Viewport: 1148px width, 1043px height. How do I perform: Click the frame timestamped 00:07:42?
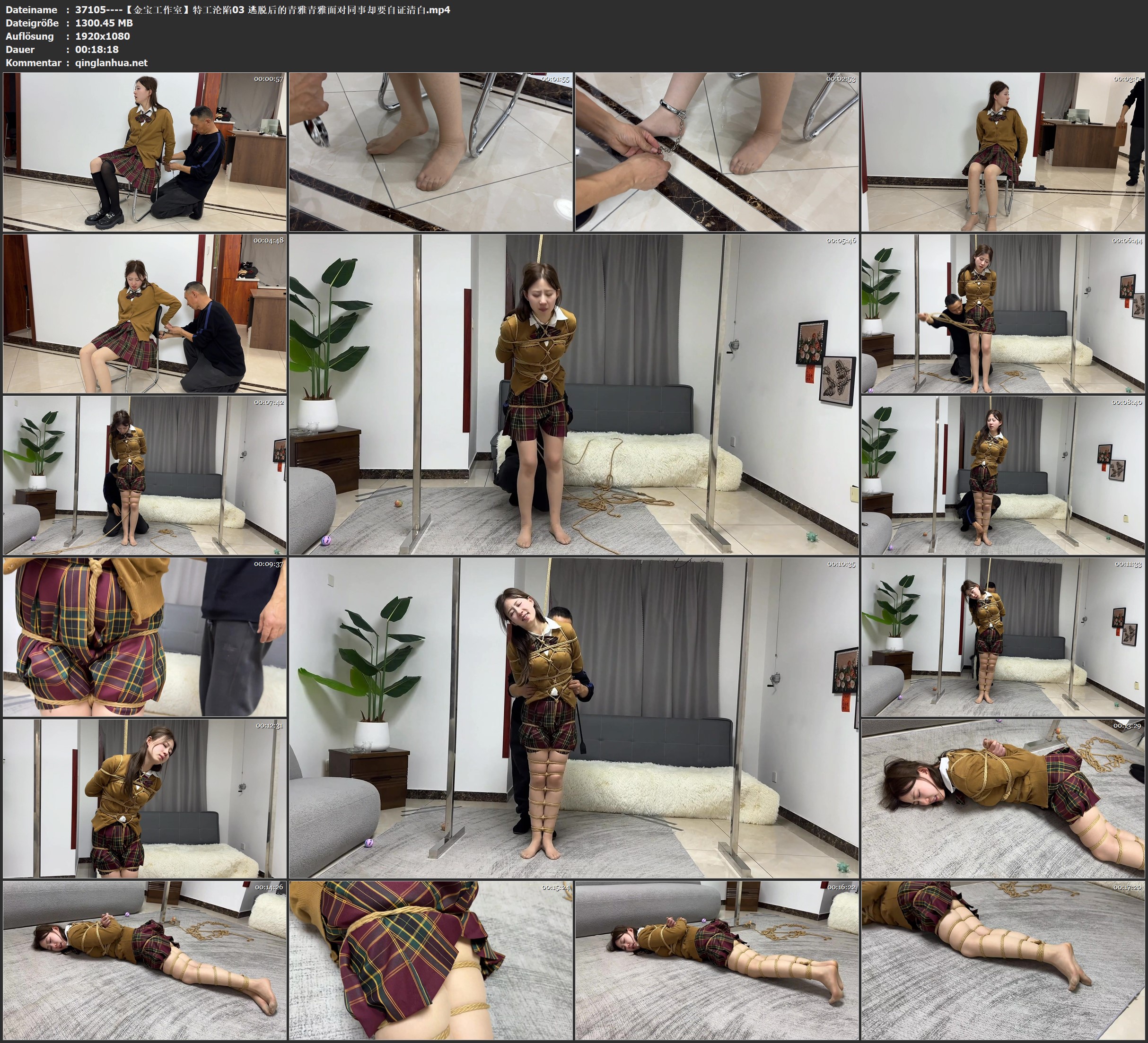(145, 475)
